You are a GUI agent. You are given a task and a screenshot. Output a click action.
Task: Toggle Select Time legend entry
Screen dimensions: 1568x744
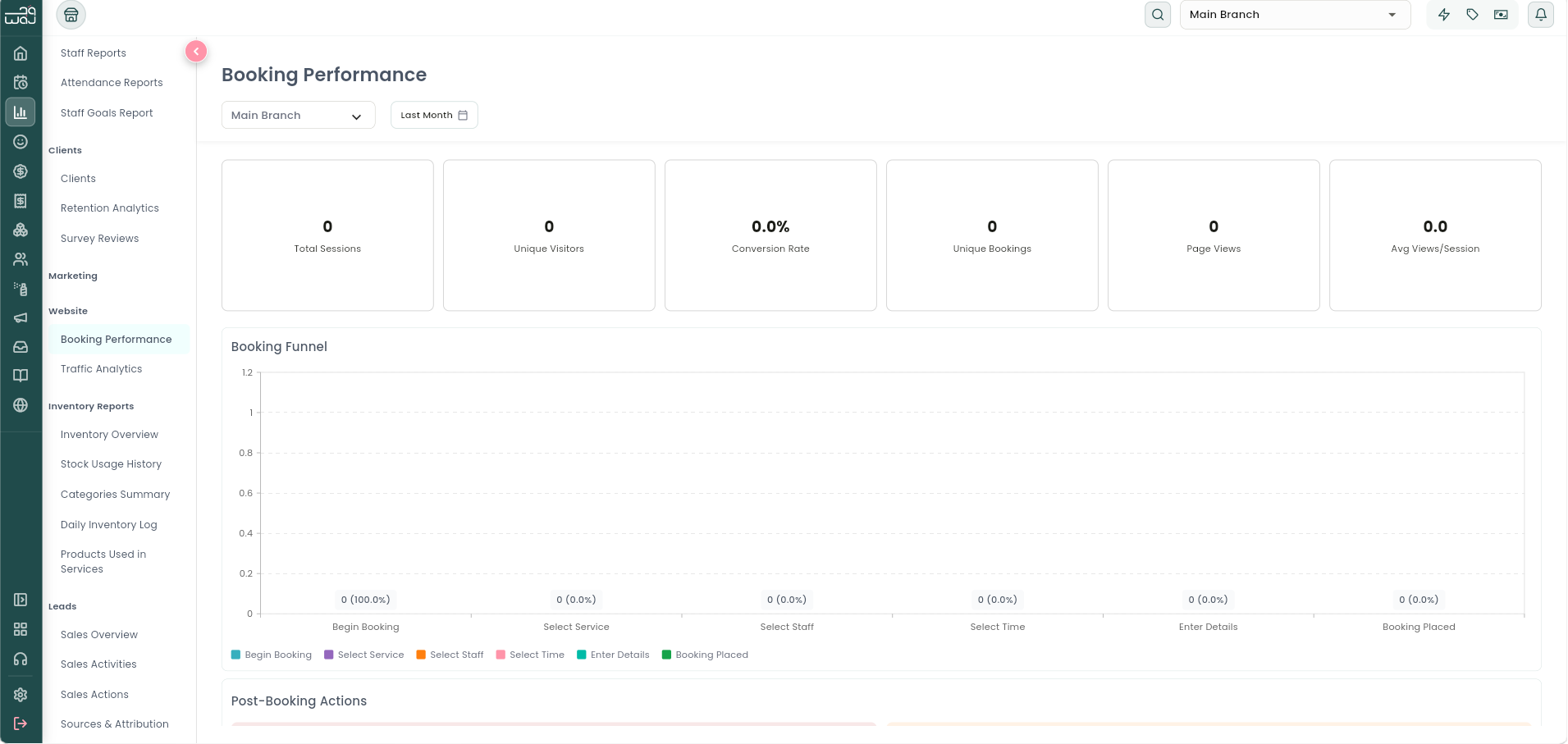click(x=530, y=655)
